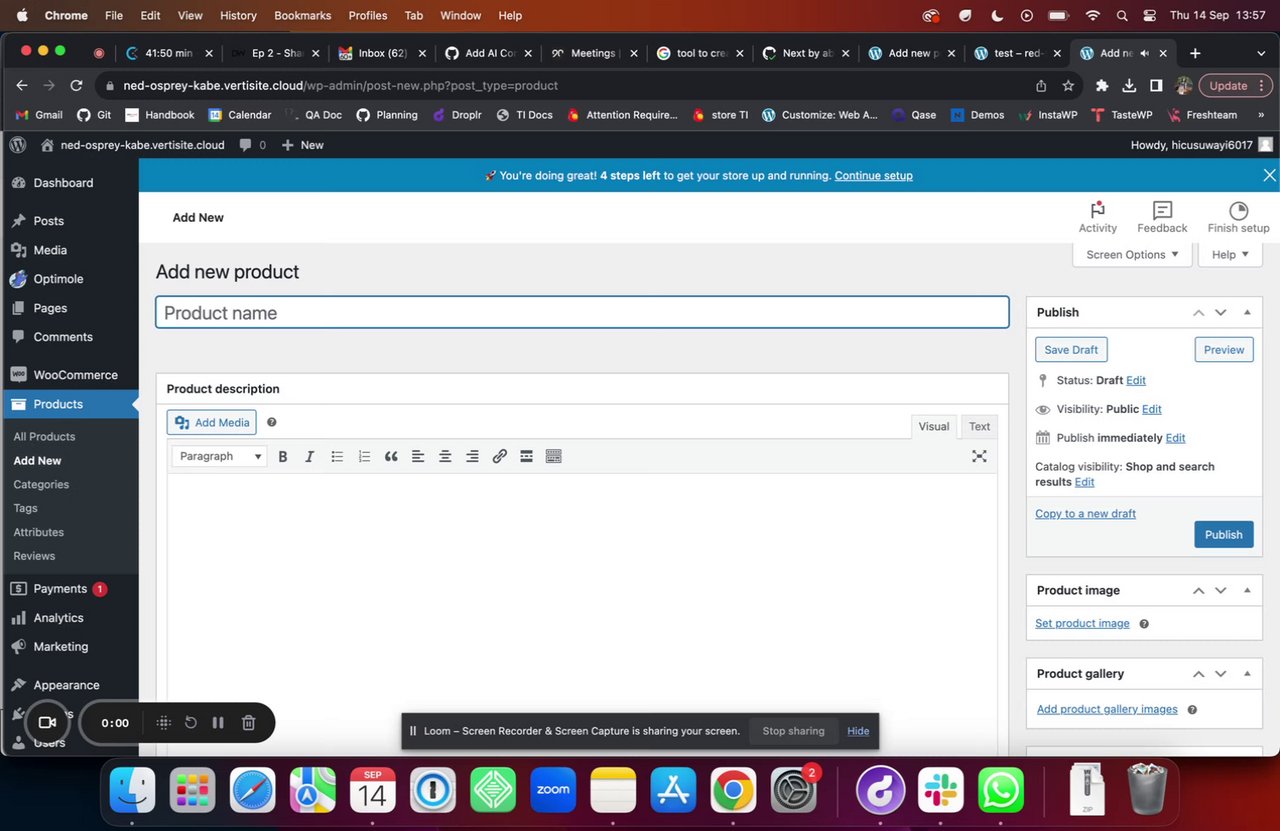This screenshot has height=831, width=1280.
Task: Open Categories under Products submenu
Action: (41, 484)
